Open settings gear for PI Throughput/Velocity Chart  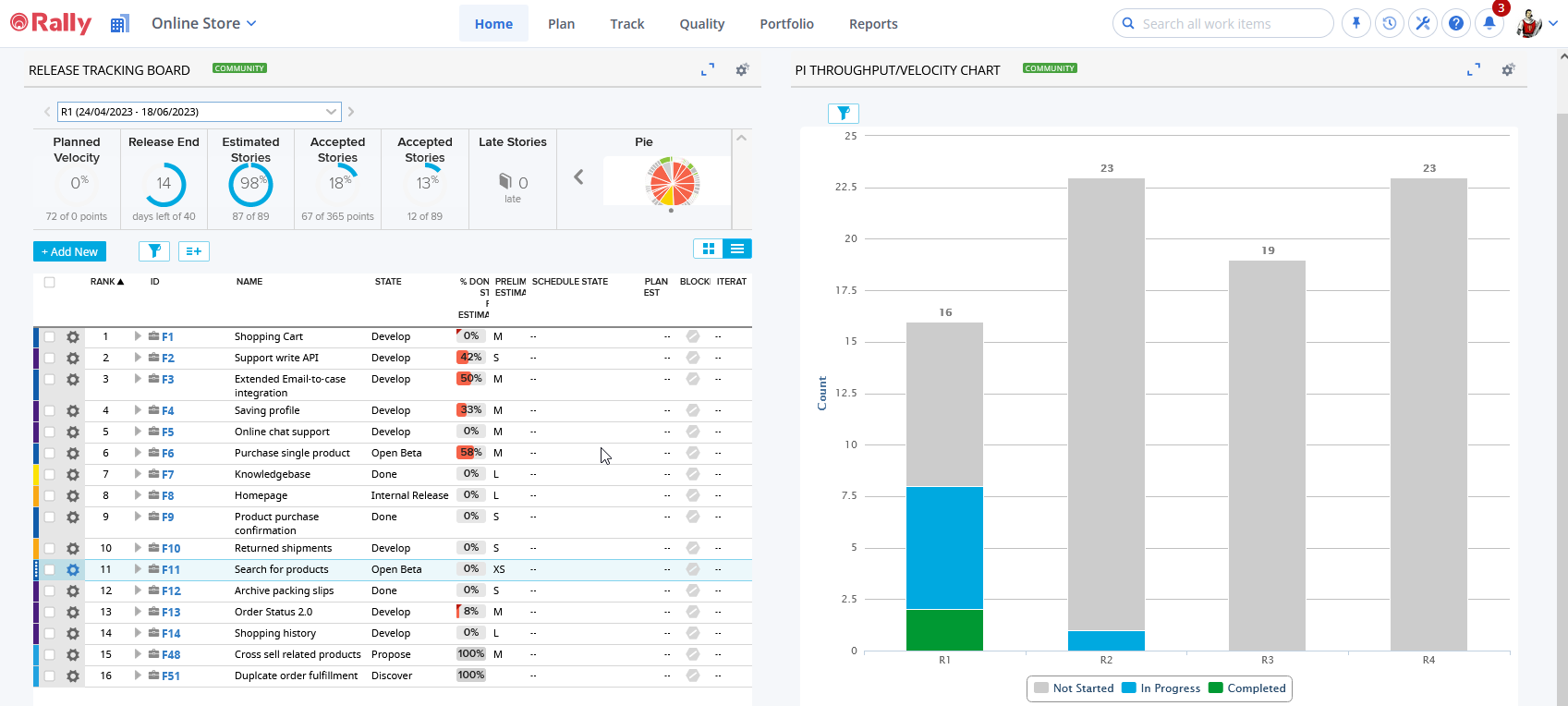1508,70
